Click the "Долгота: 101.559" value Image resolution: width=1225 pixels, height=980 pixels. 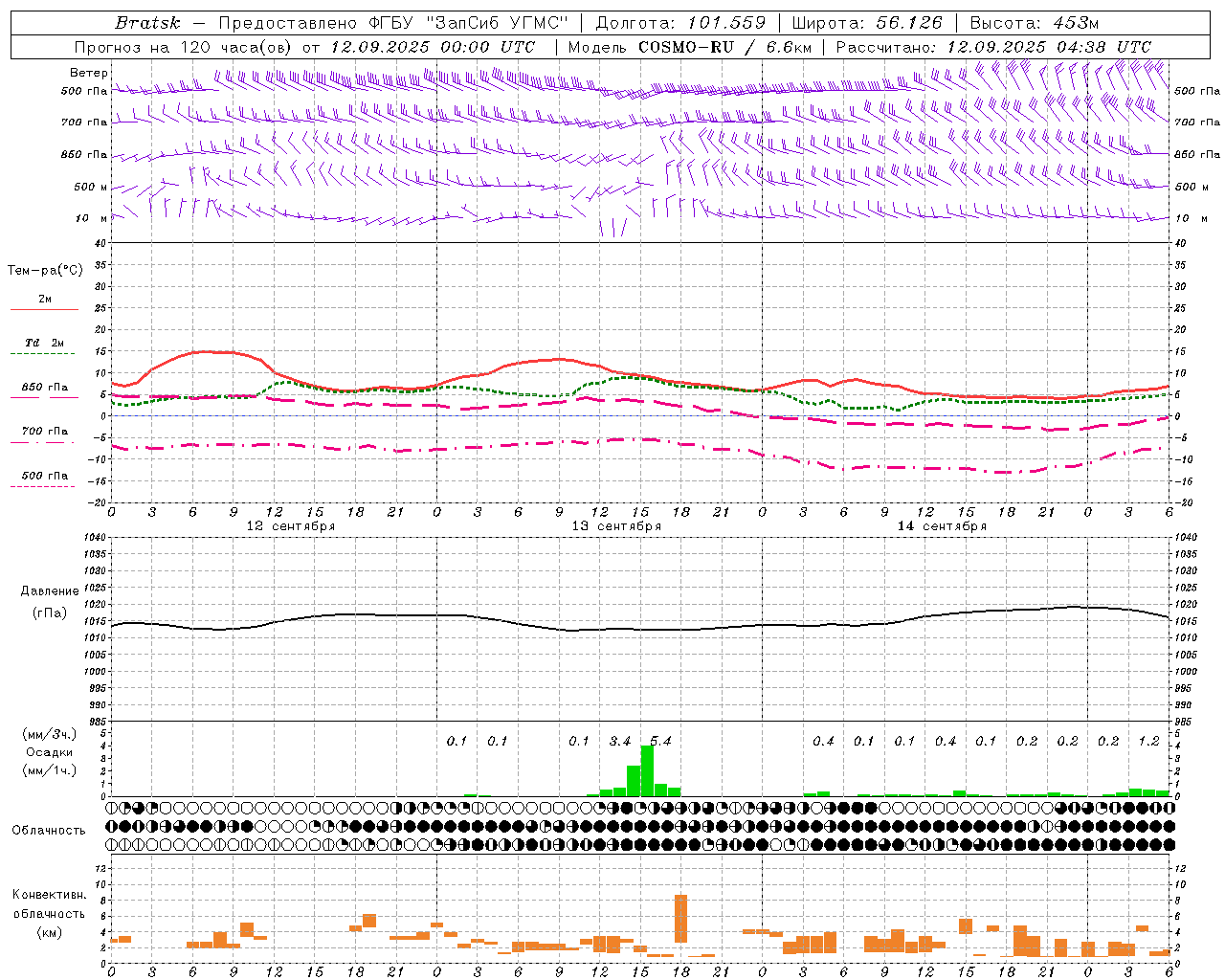coord(680,23)
